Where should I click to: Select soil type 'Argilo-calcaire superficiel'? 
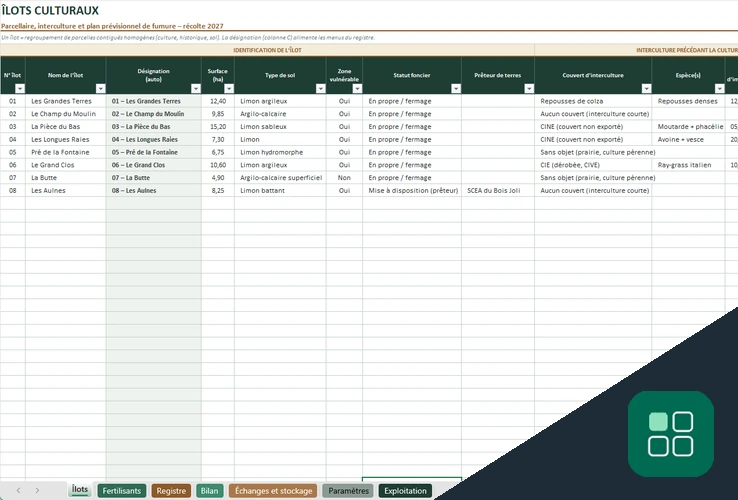coord(281,177)
